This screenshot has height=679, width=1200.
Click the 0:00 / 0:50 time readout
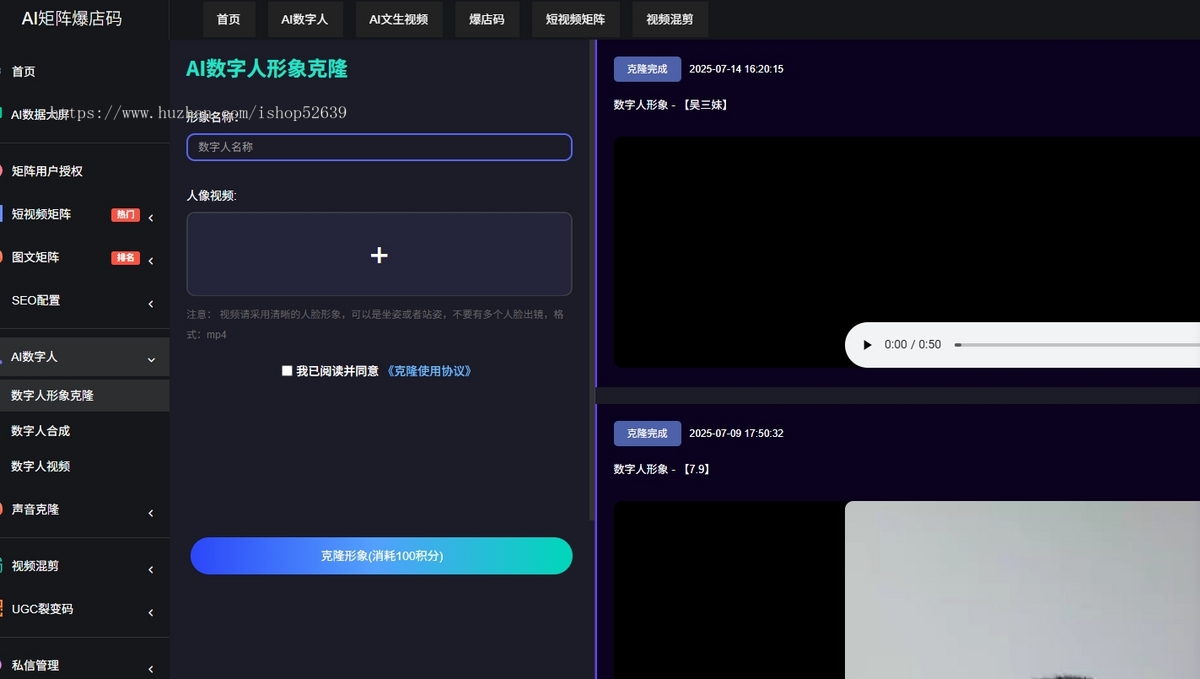pyautogui.click(x=913, y=345)
